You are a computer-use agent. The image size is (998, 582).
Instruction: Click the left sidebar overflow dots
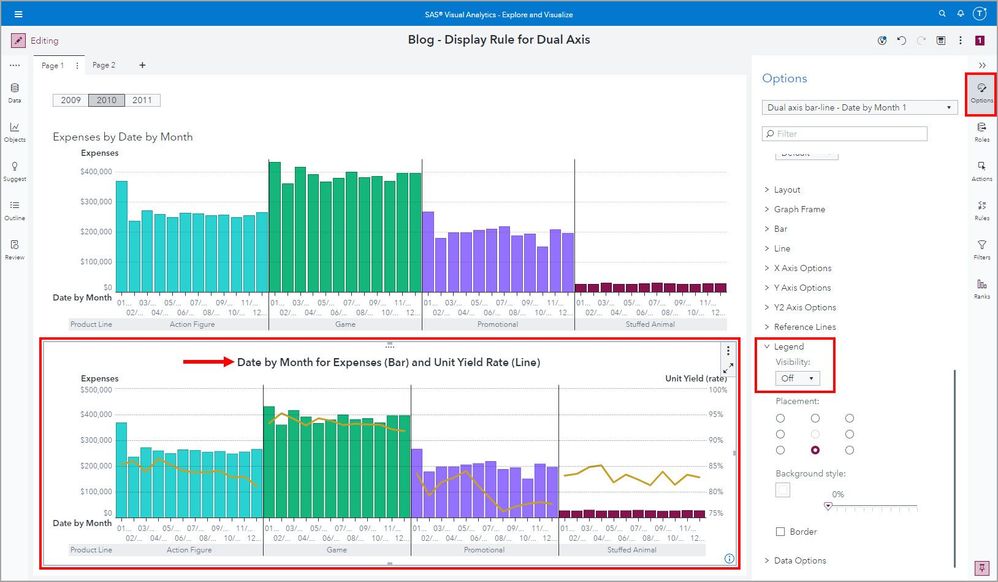15,65
